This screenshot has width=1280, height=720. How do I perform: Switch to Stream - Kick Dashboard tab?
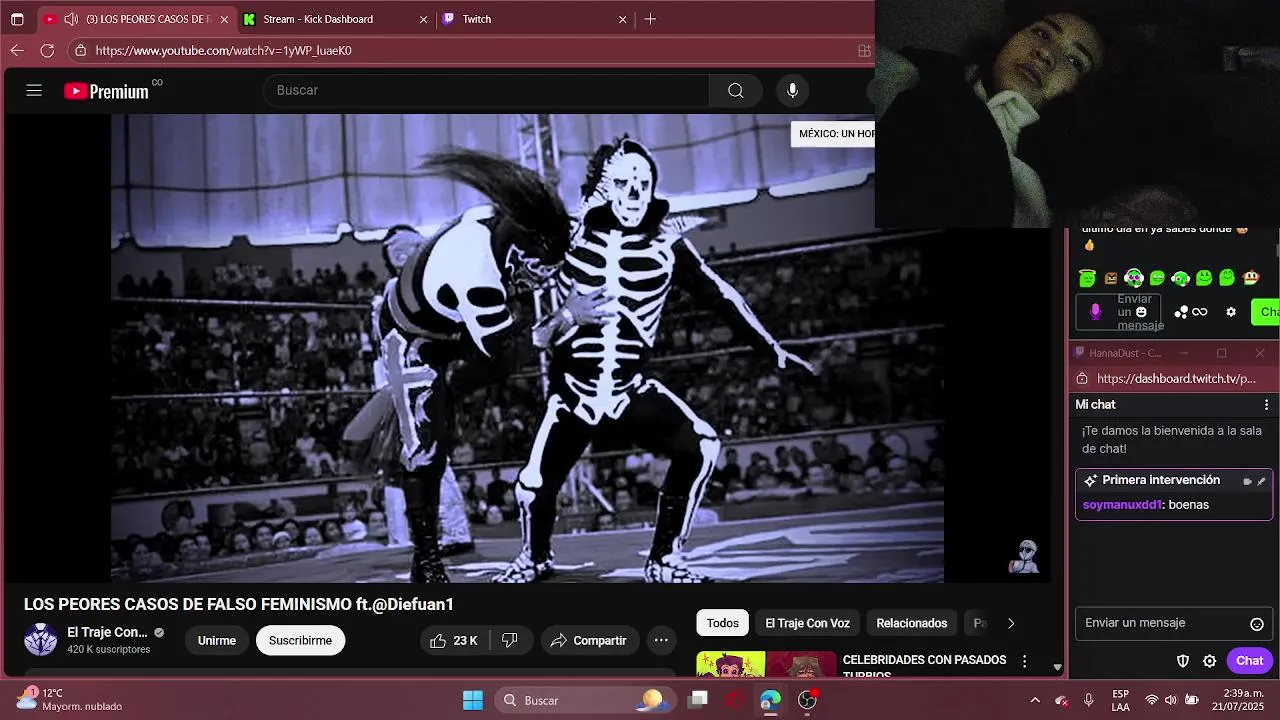click(318, 19)
